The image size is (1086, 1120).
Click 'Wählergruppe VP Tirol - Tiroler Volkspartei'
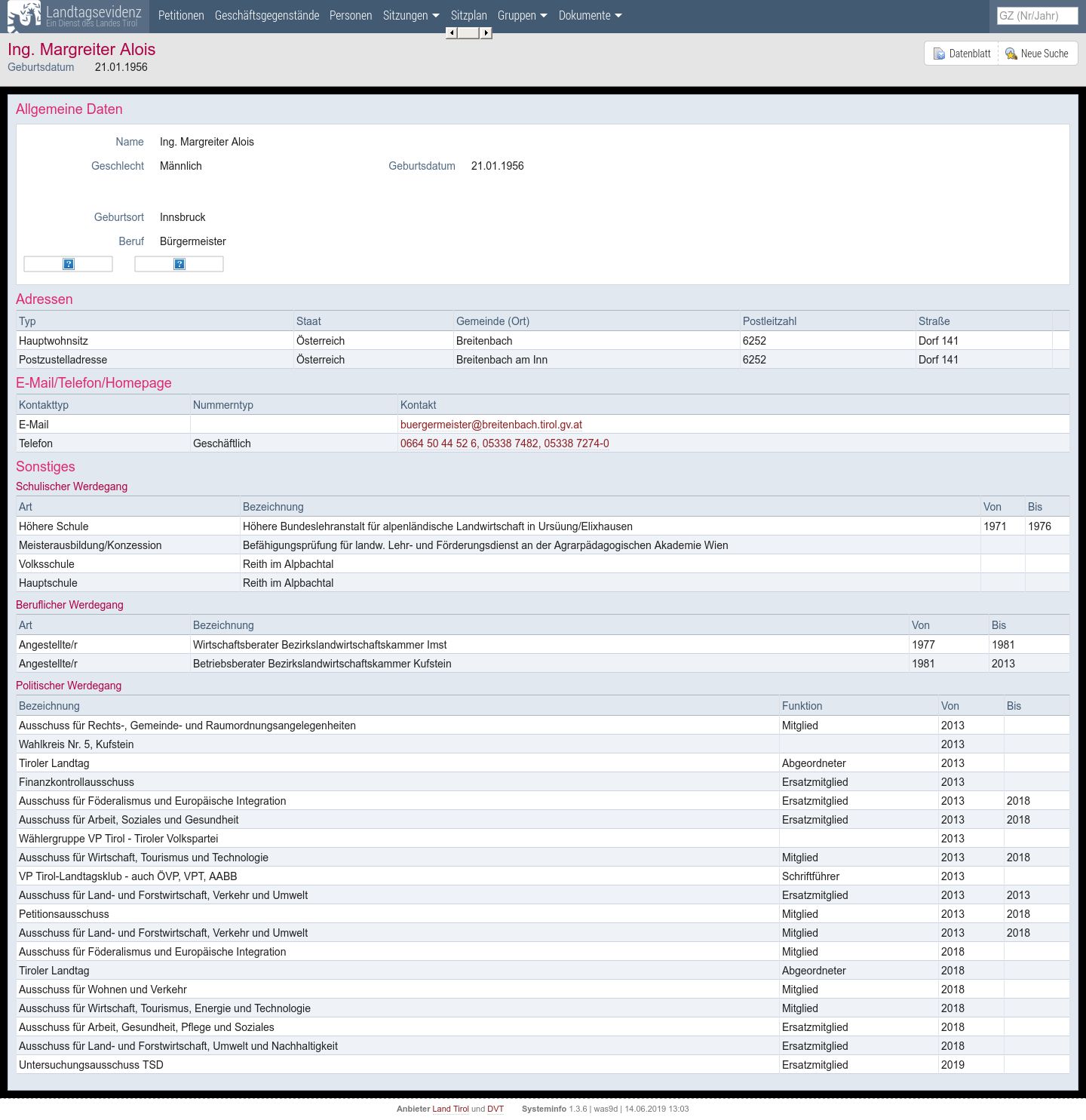click(118, 839)
